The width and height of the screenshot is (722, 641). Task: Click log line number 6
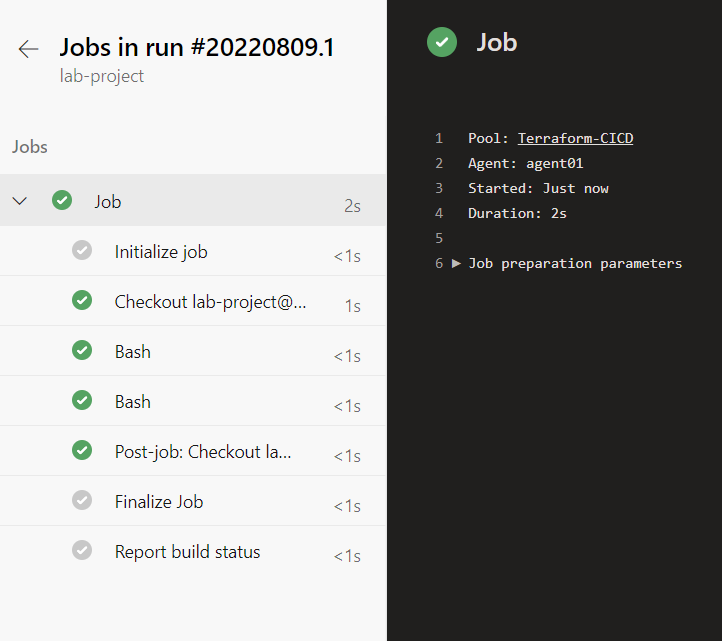438,263
